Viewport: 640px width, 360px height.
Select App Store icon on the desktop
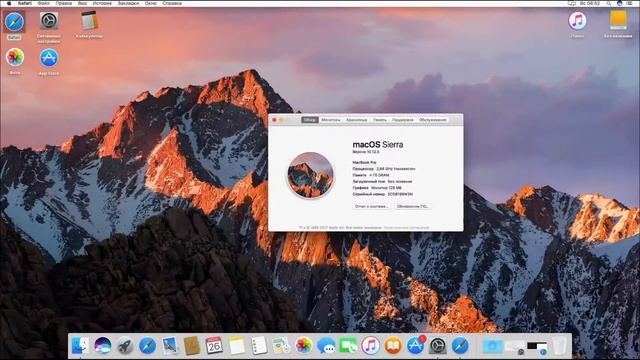coord(49,58)
